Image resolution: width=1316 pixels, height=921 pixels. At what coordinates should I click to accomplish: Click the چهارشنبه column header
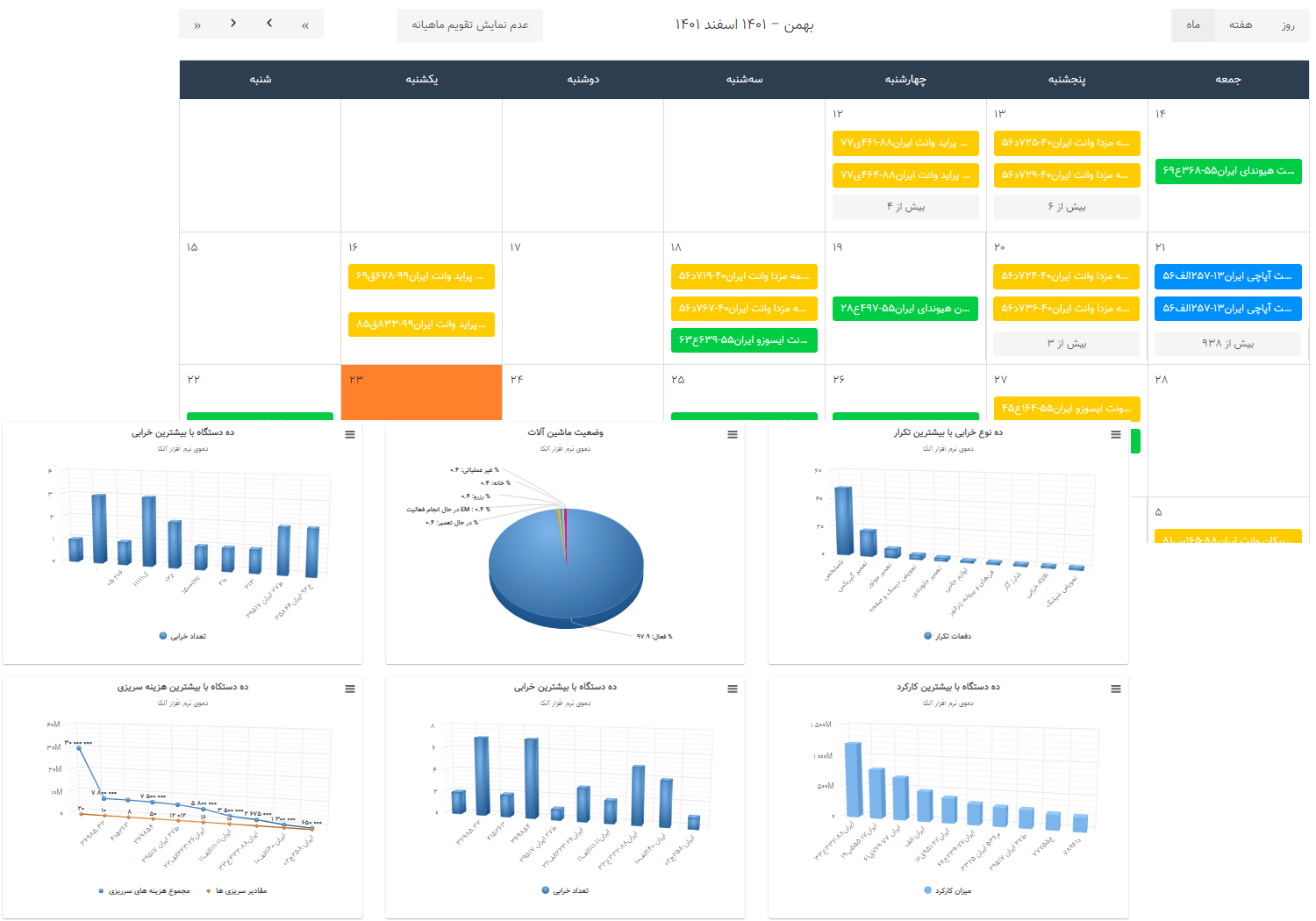pyautogui.click(x=905, y=80)
